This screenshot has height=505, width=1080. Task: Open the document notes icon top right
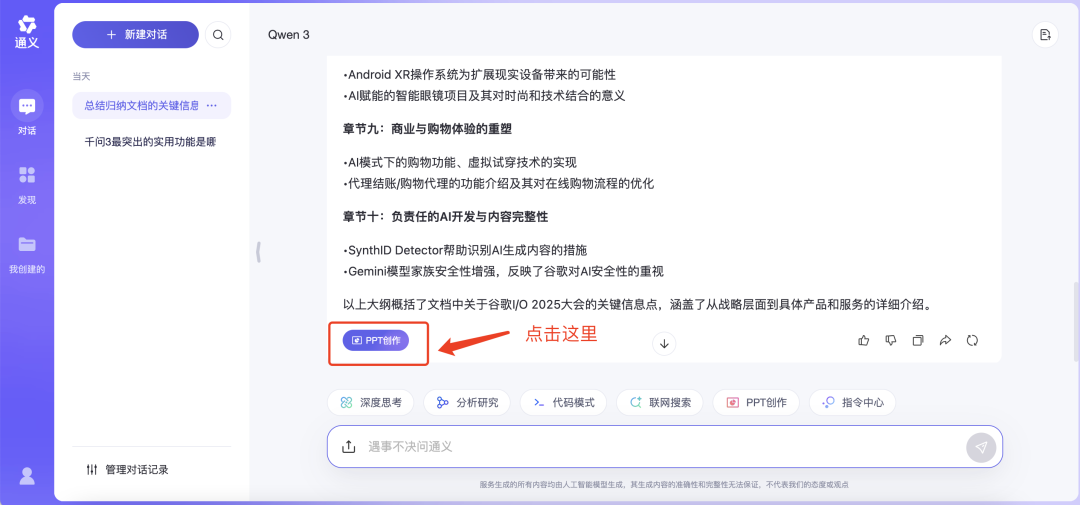click(x=1045, y=35)
